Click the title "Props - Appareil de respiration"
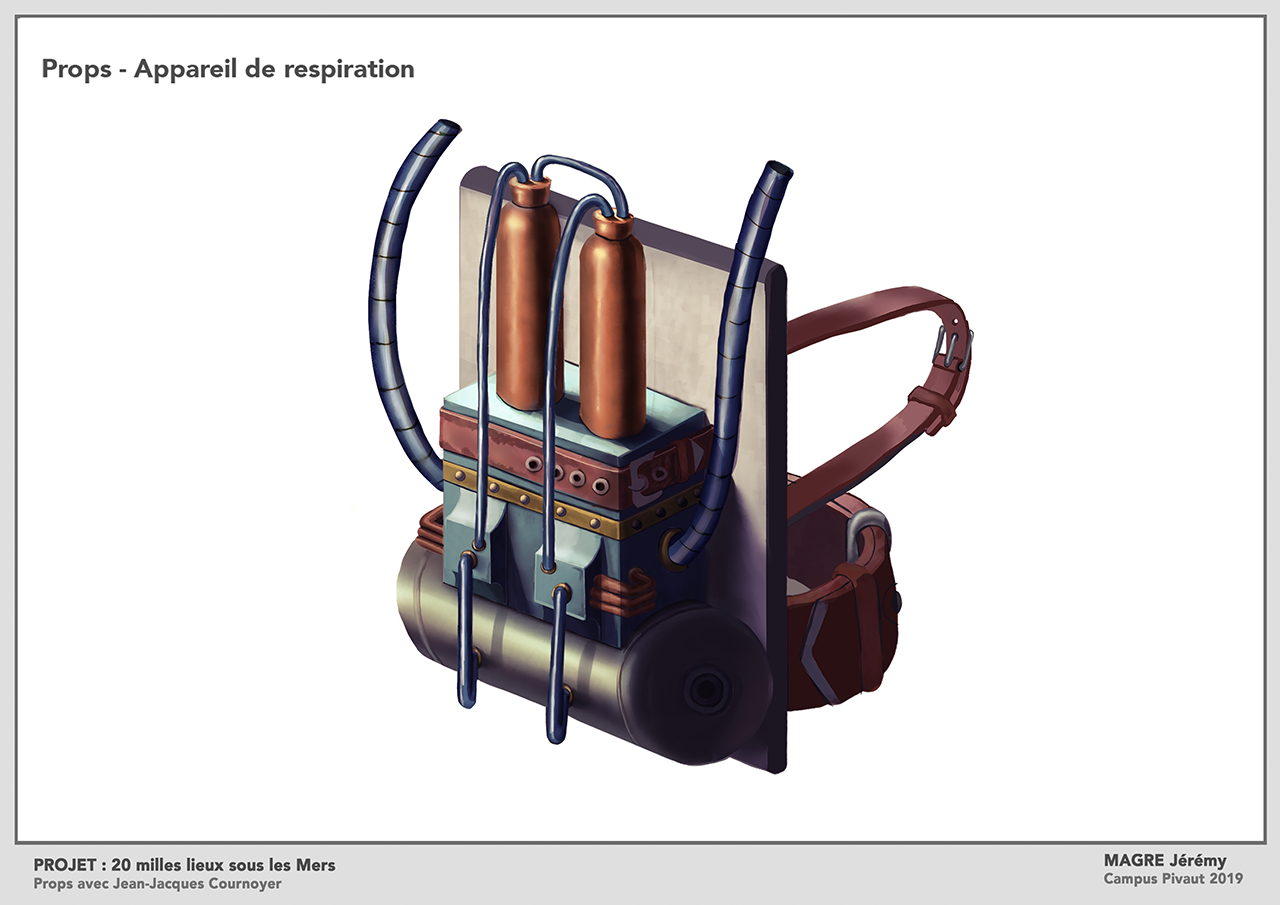 pos(228,70)
